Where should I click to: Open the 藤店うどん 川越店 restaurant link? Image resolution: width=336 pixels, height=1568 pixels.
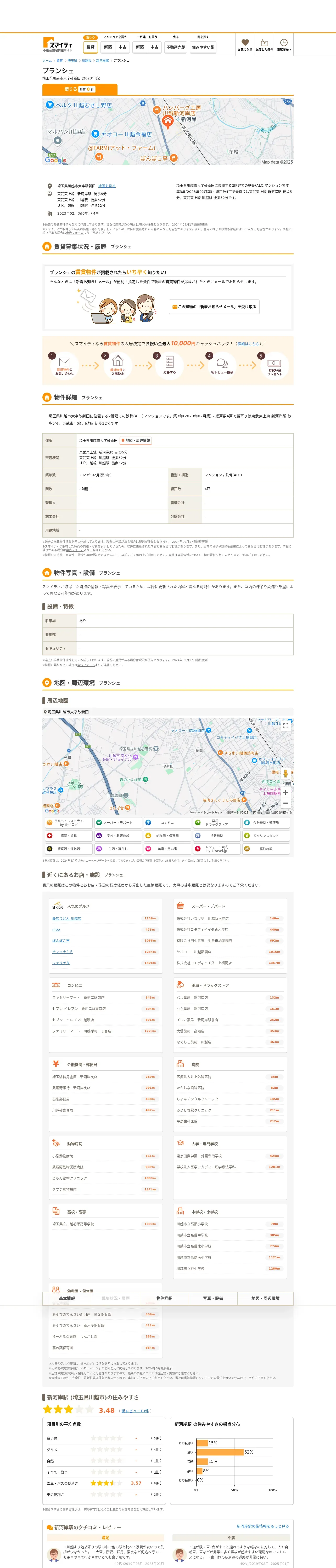[66, 919]
